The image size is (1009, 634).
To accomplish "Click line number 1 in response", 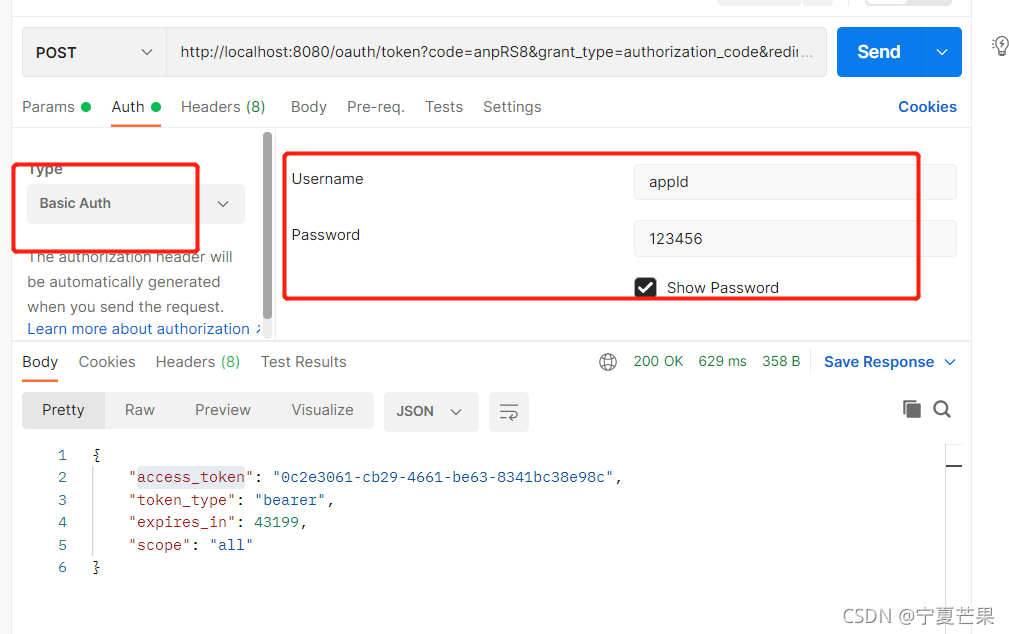I will pos(62,455).
